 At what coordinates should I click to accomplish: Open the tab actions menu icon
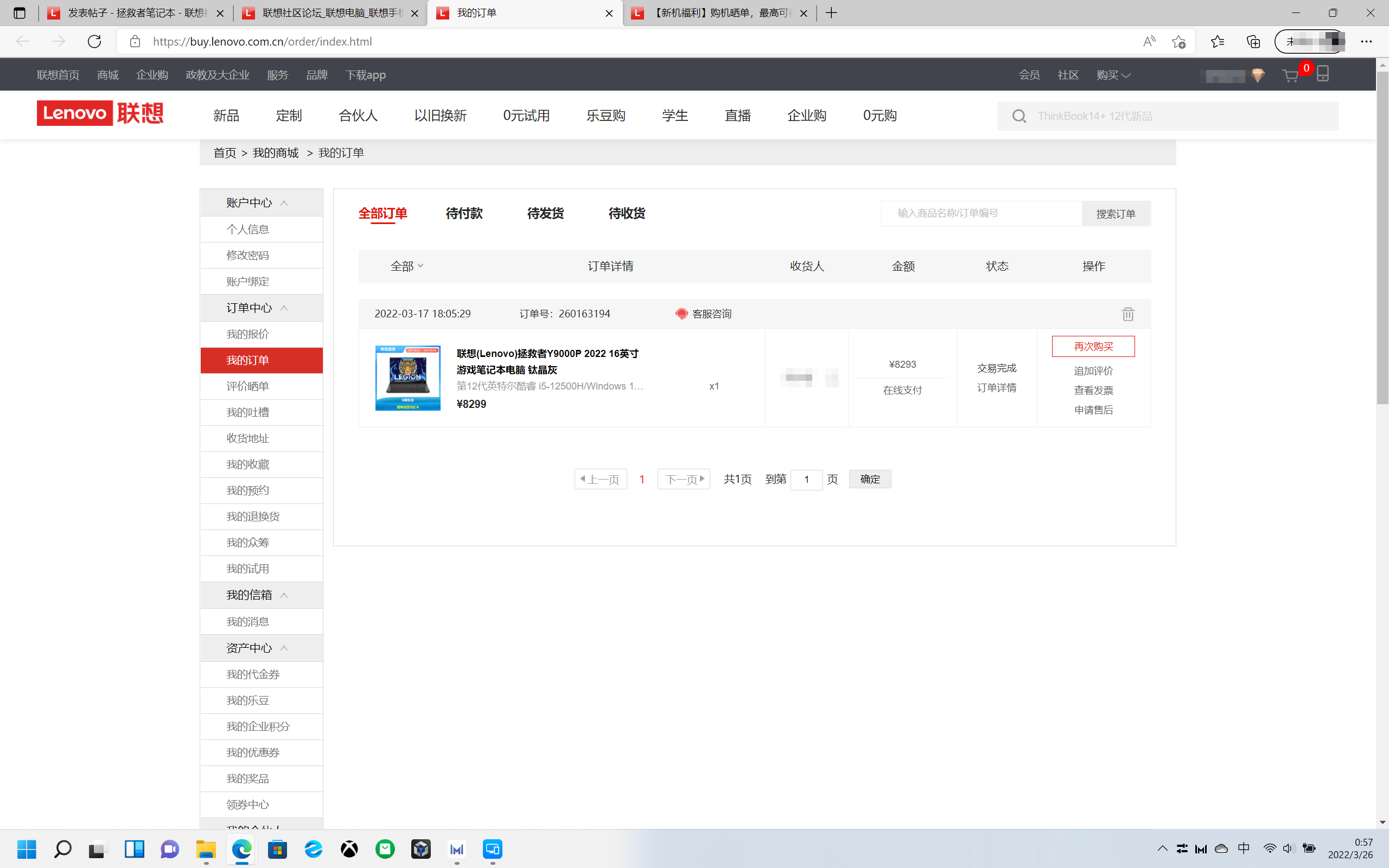(20, 12)
